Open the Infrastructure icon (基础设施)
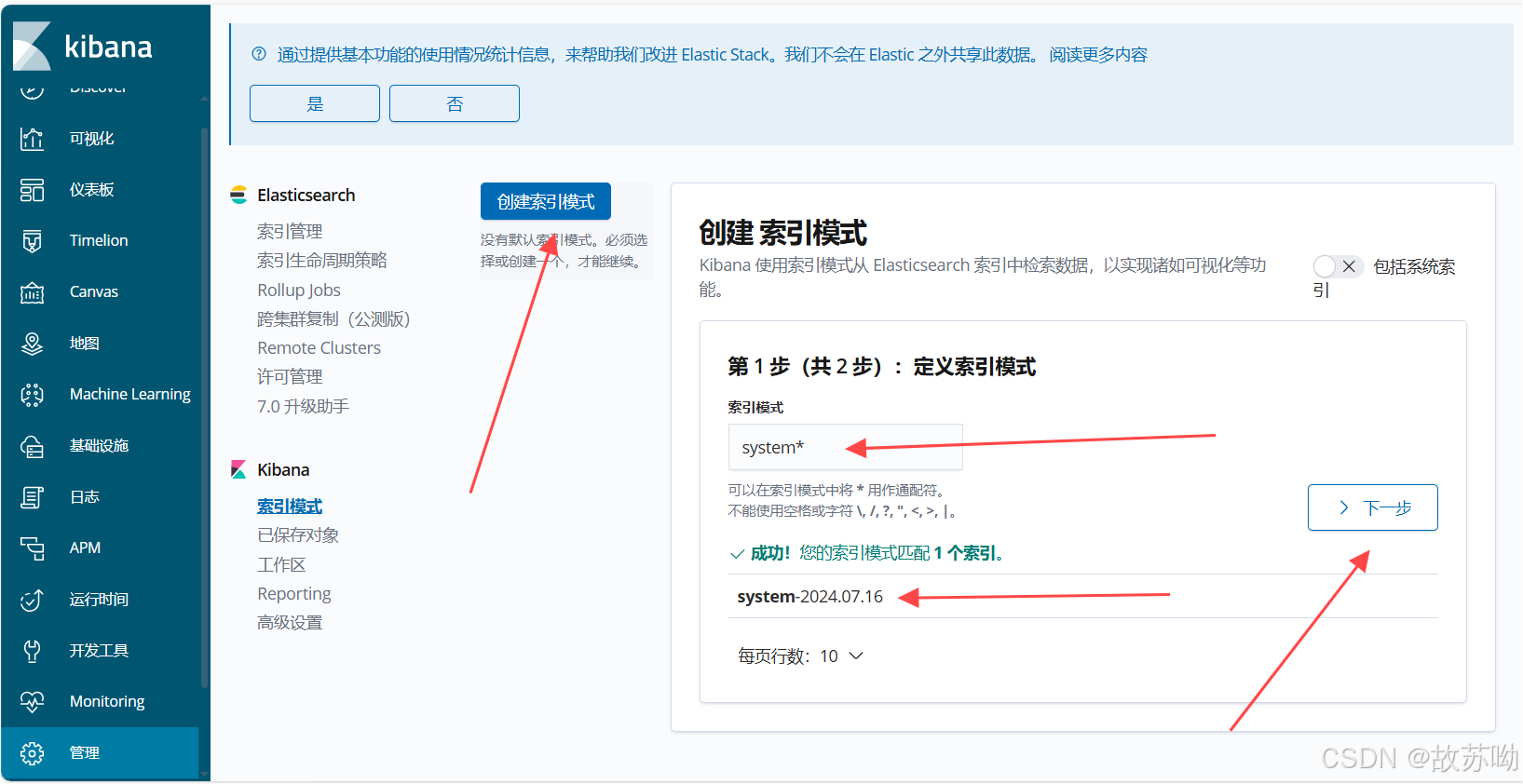 click(32, 446)
